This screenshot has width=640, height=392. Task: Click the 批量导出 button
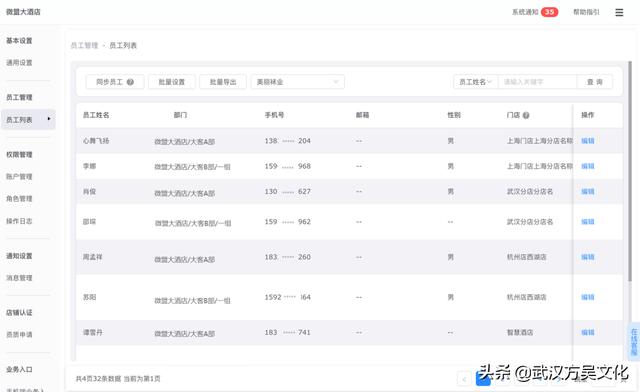point(223,82)
